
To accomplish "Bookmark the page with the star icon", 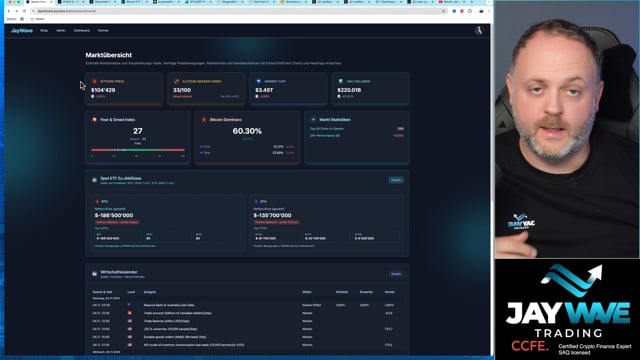I will (443, 11).
